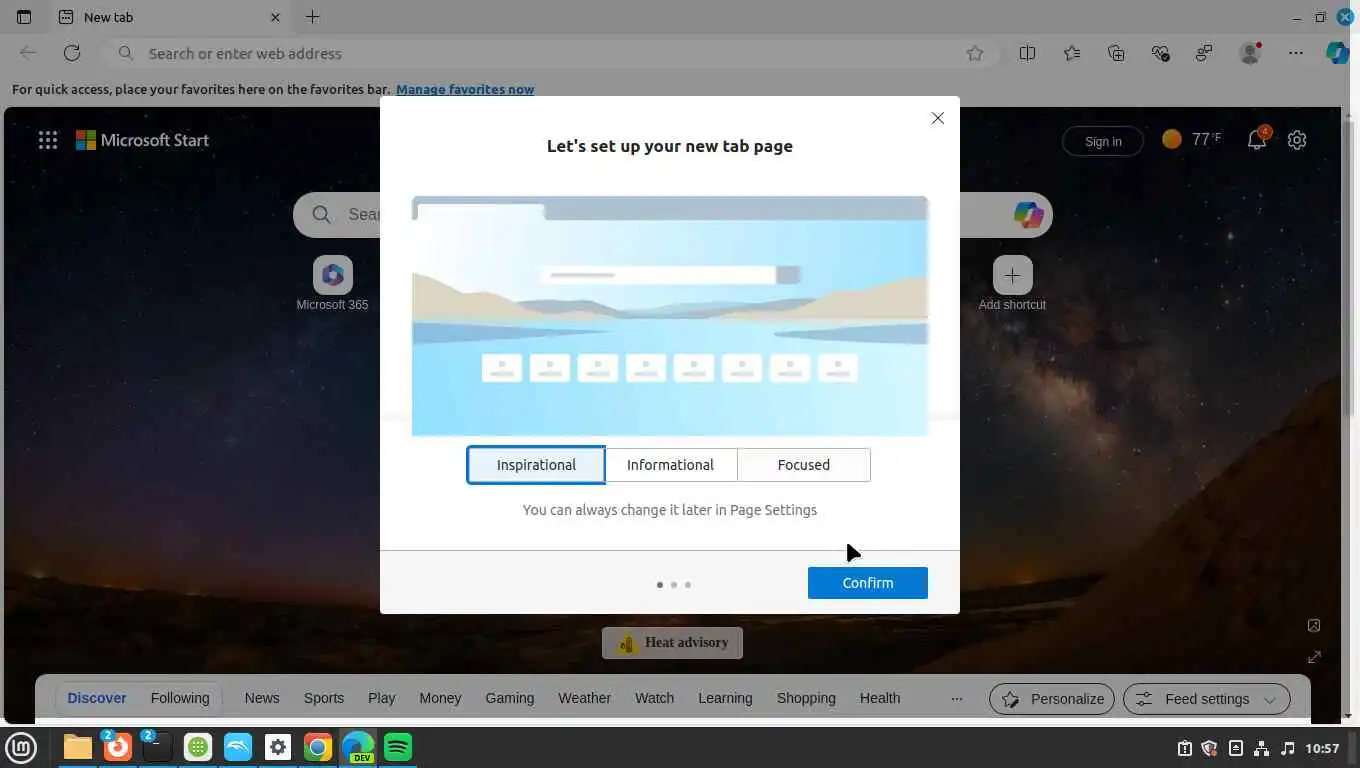Open the orange browser icon with badge 2 in taskbar
The width and height of the screenshot is (1360, 768).
(117, 746)
